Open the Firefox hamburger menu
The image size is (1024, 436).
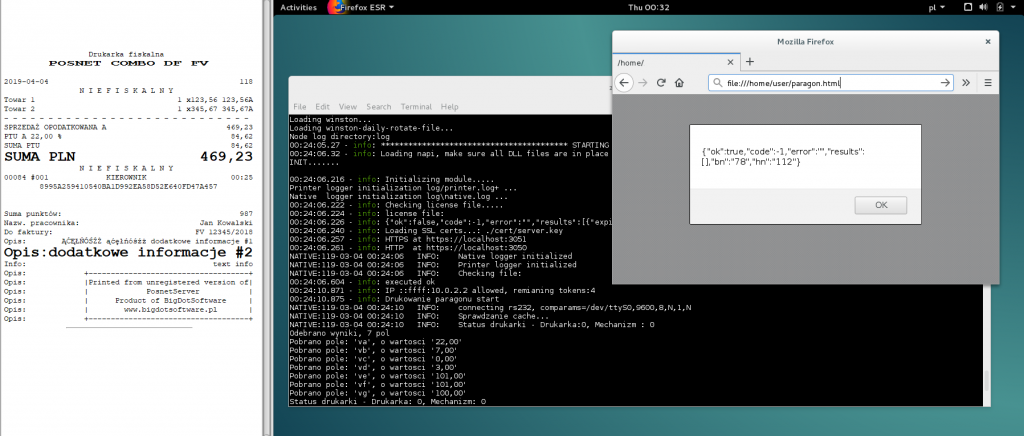tap(988, 83)
